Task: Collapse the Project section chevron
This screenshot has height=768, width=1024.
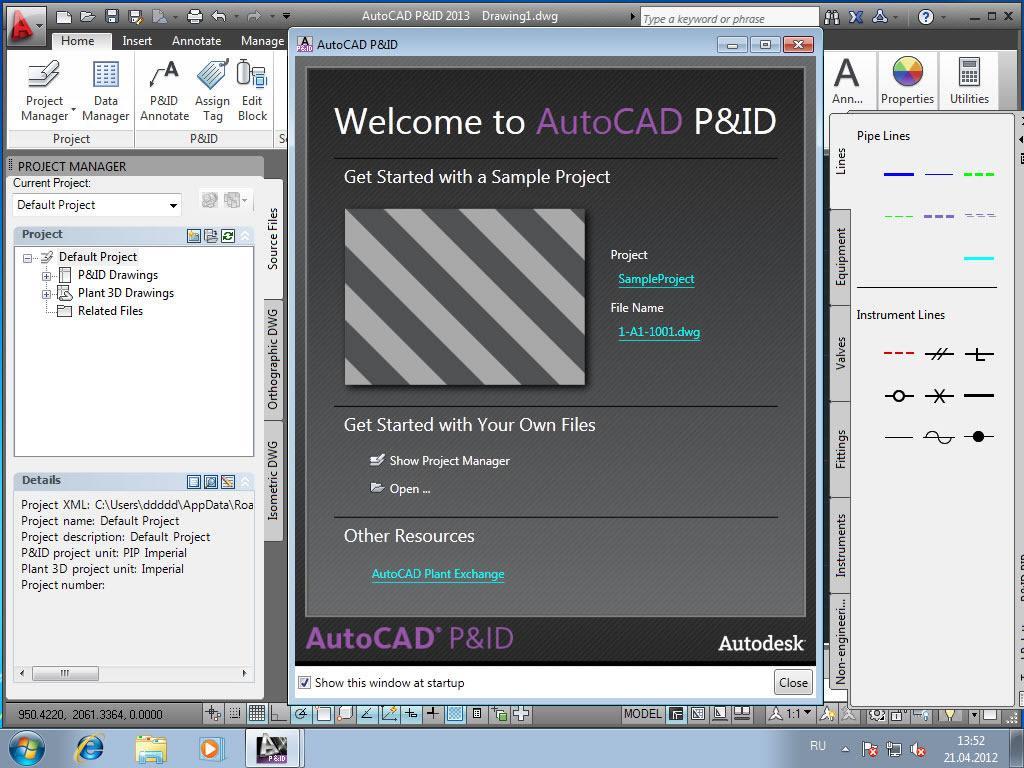Action: (x=246, y=236)
